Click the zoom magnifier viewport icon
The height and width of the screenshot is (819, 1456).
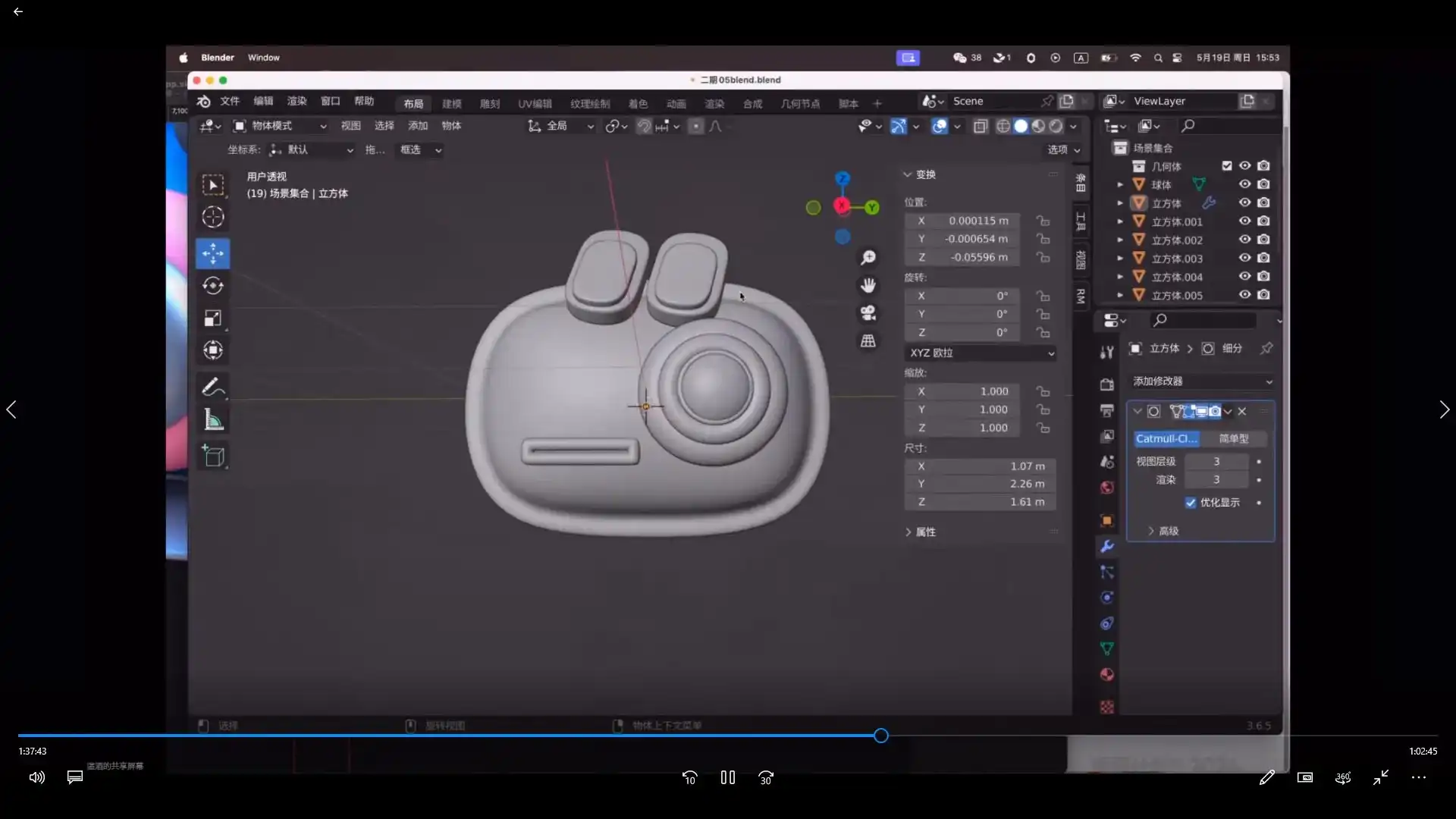[868, 258]
